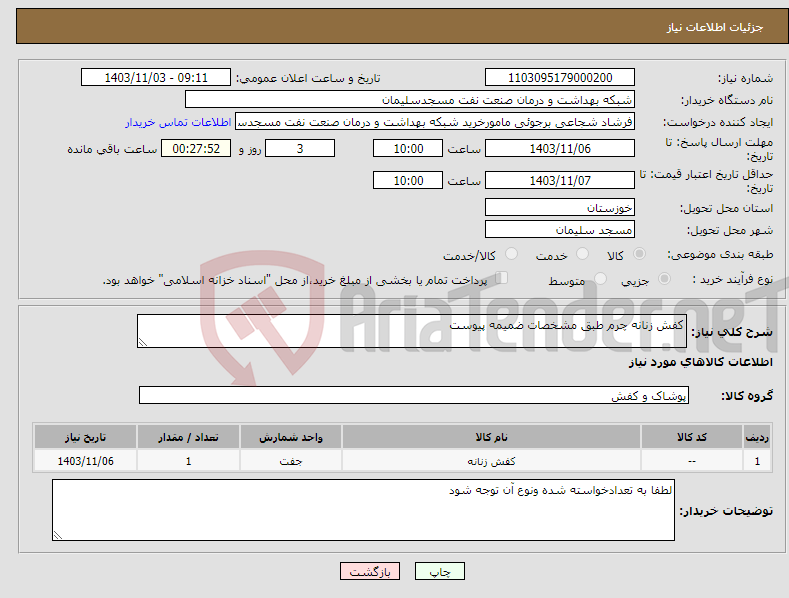Select the جزیی purchase type radio
Viewport: 789px width, 598px height.
pos(664,278)
